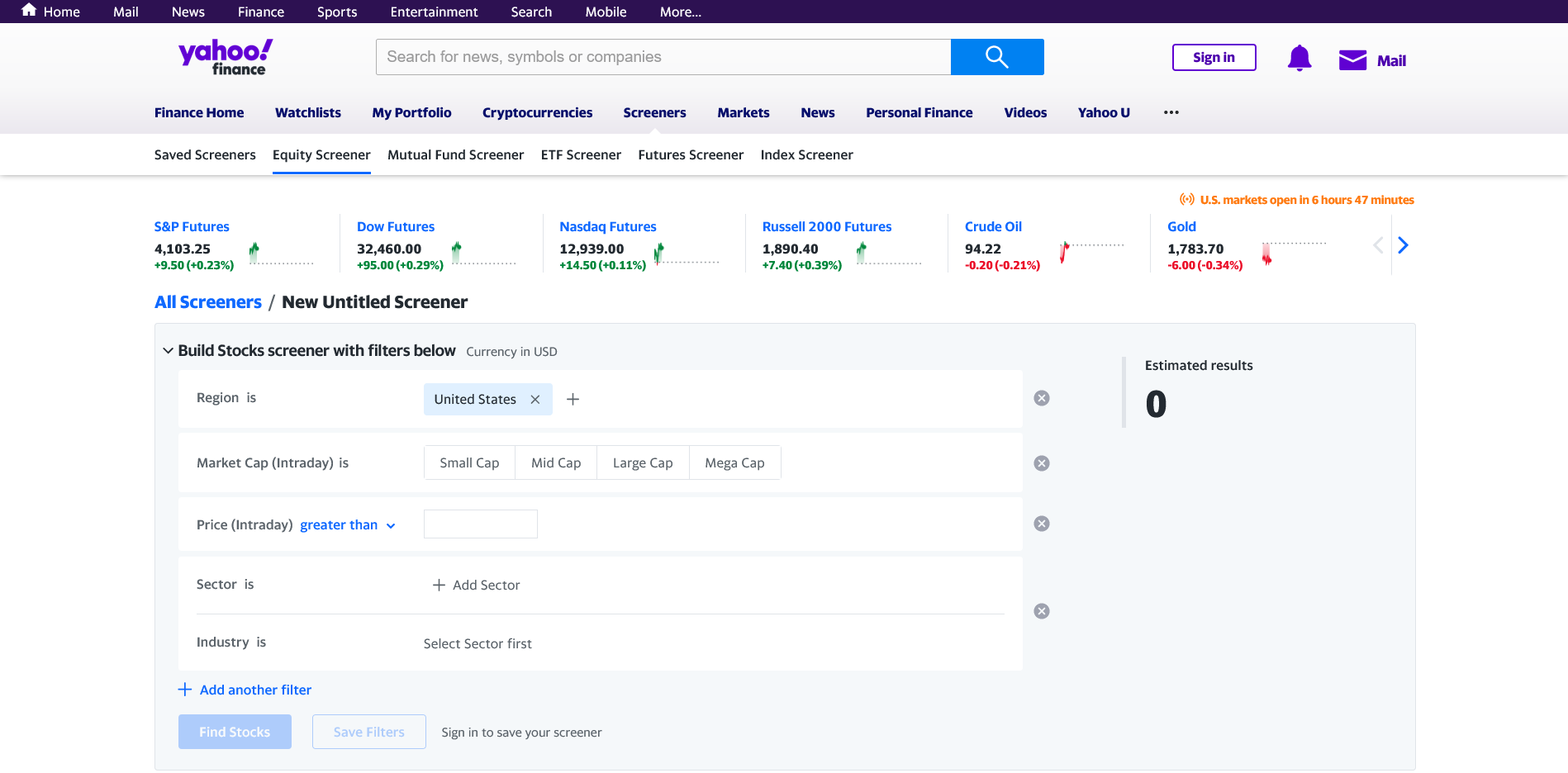Click Mobile in the top Yahoo bar
1568x773 pixels.
click(606, 12)
